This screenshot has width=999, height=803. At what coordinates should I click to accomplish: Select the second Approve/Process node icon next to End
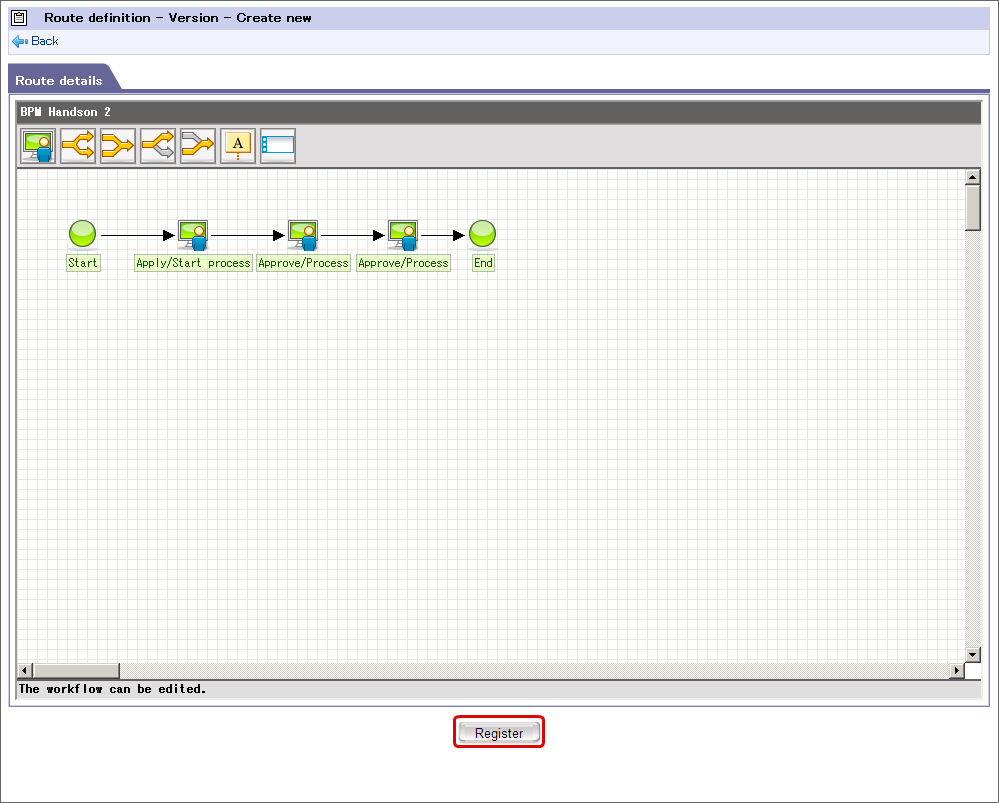click(x=403, y=235)
